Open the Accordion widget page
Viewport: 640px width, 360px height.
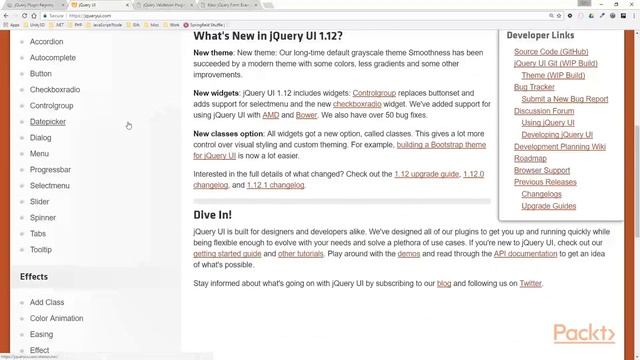tap(47, 42)
